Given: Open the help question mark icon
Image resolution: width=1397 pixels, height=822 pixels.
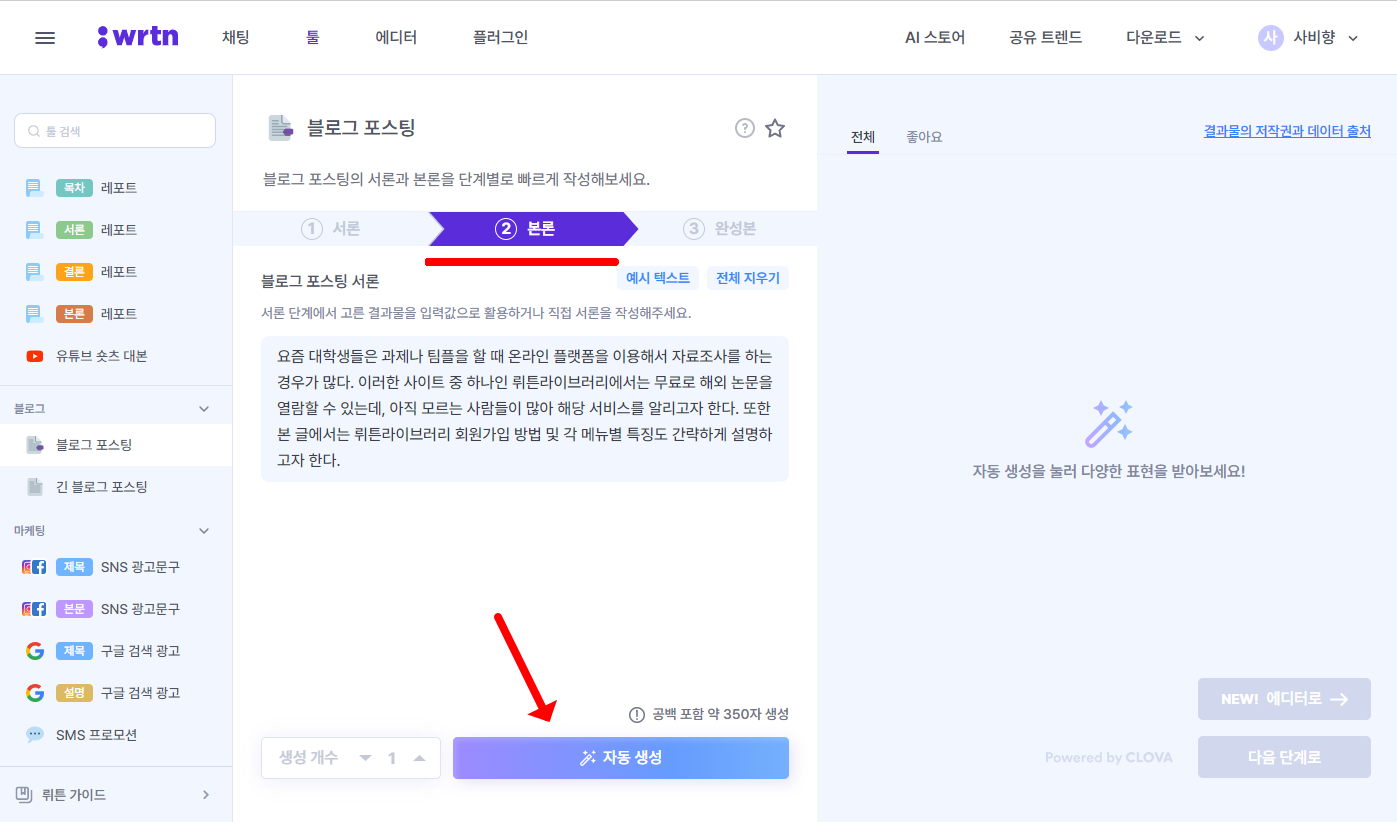Looking at the screenshot, I should coord(744,128).
